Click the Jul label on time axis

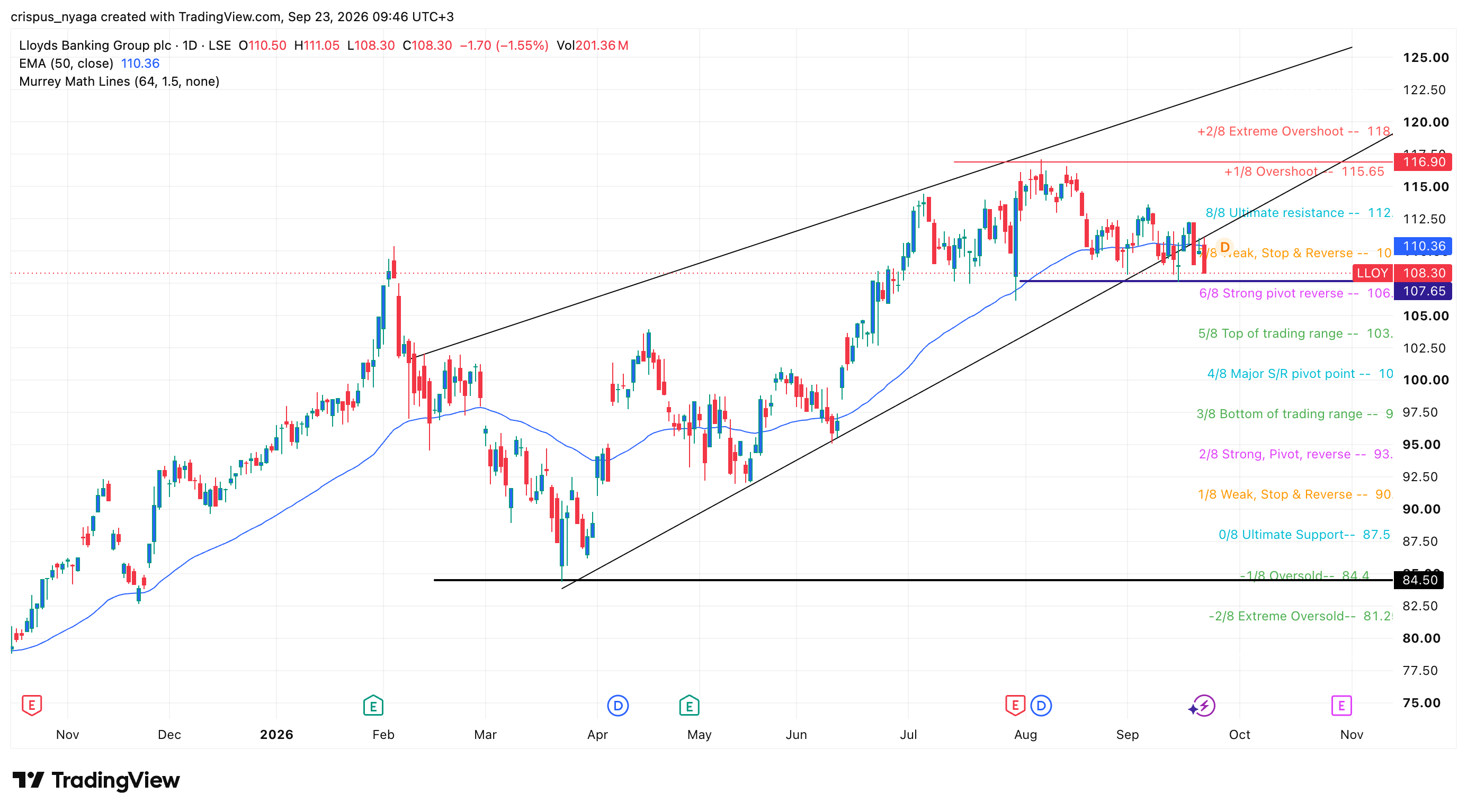pos(908,735)
